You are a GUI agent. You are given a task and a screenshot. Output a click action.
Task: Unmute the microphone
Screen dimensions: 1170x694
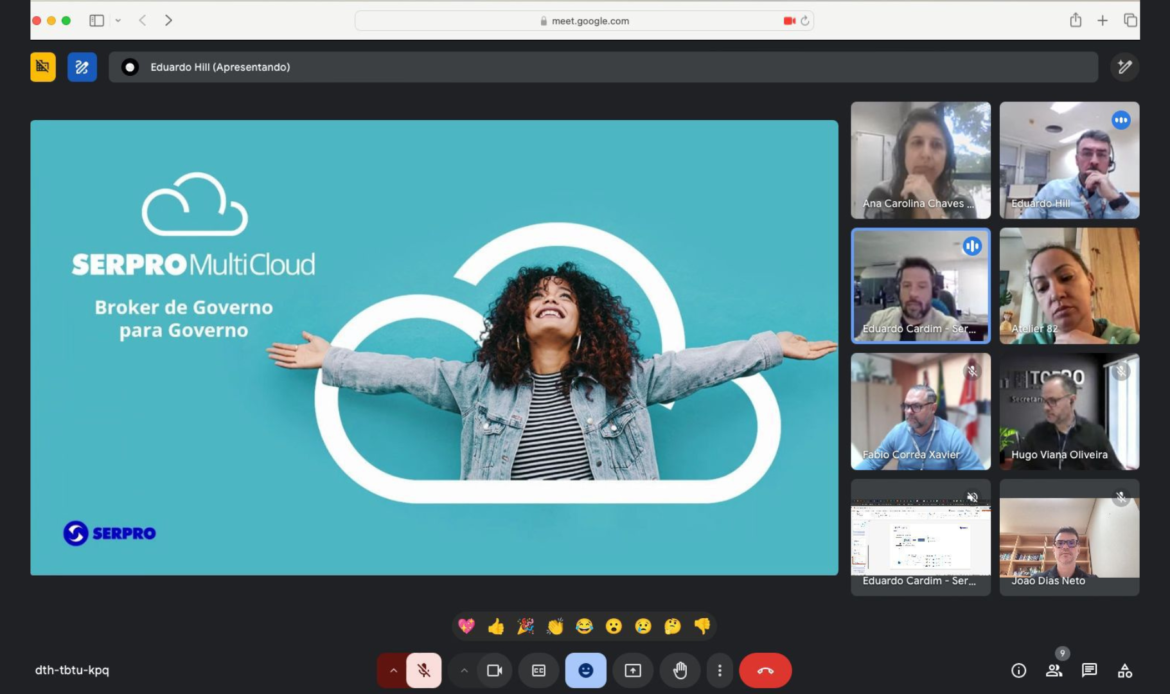(x=424, y=670)
